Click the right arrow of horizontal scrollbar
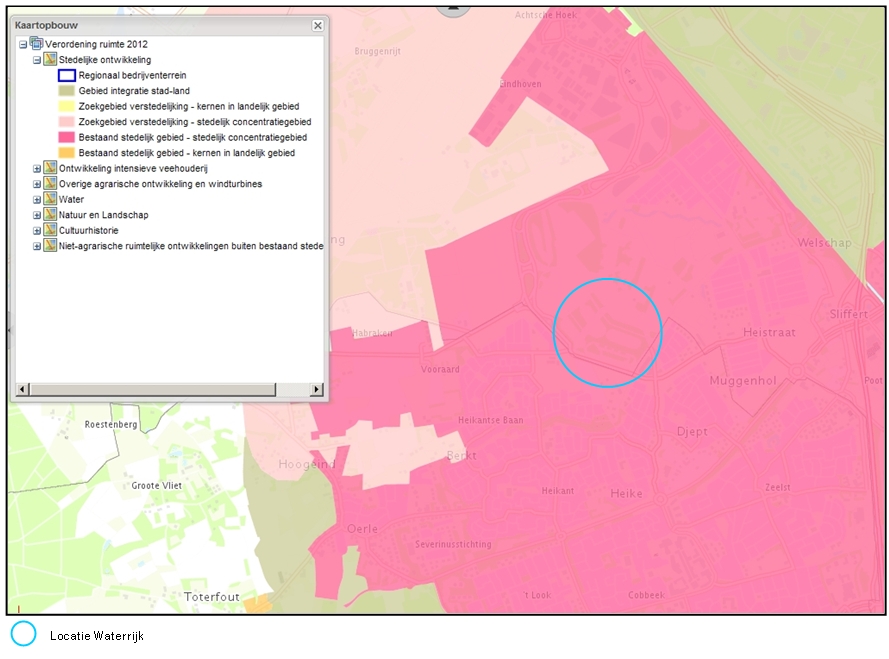Image resolution: width=889 pixels, height=659 pixels. point(317,389)
